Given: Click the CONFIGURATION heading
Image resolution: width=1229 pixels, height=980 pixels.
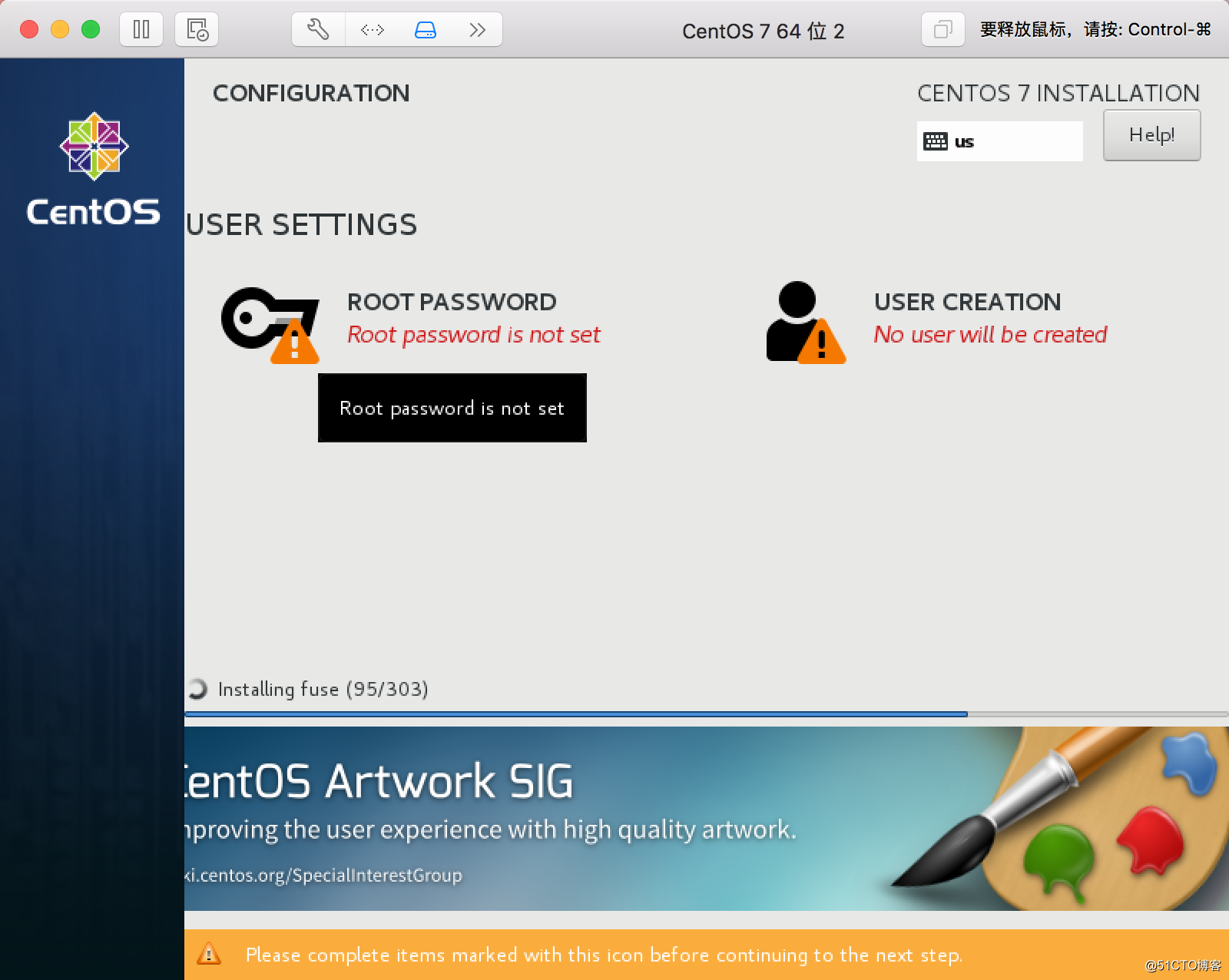Looking at the screenshot, I should click(x=311, y=93).
